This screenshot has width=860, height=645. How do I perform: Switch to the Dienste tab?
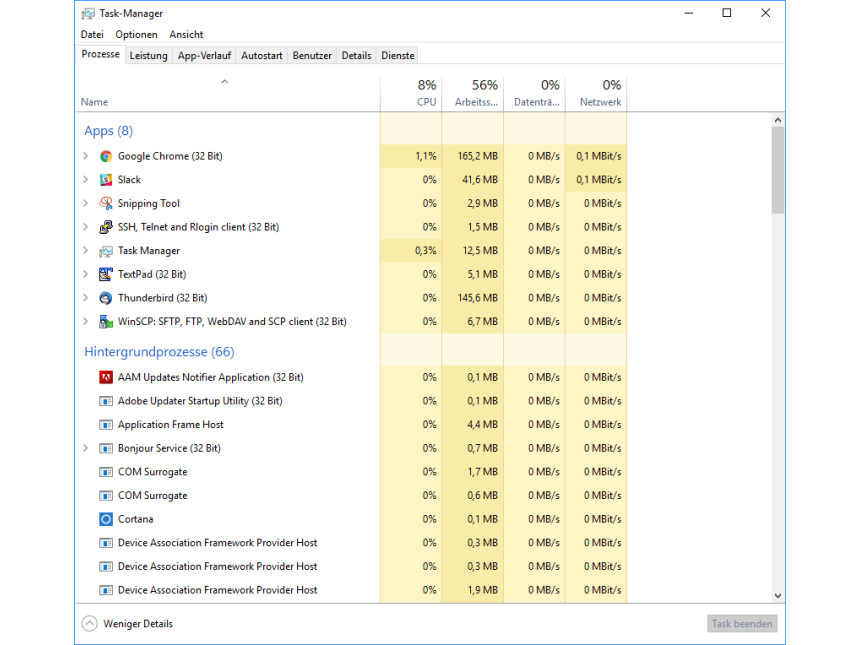tap(398, 55)
